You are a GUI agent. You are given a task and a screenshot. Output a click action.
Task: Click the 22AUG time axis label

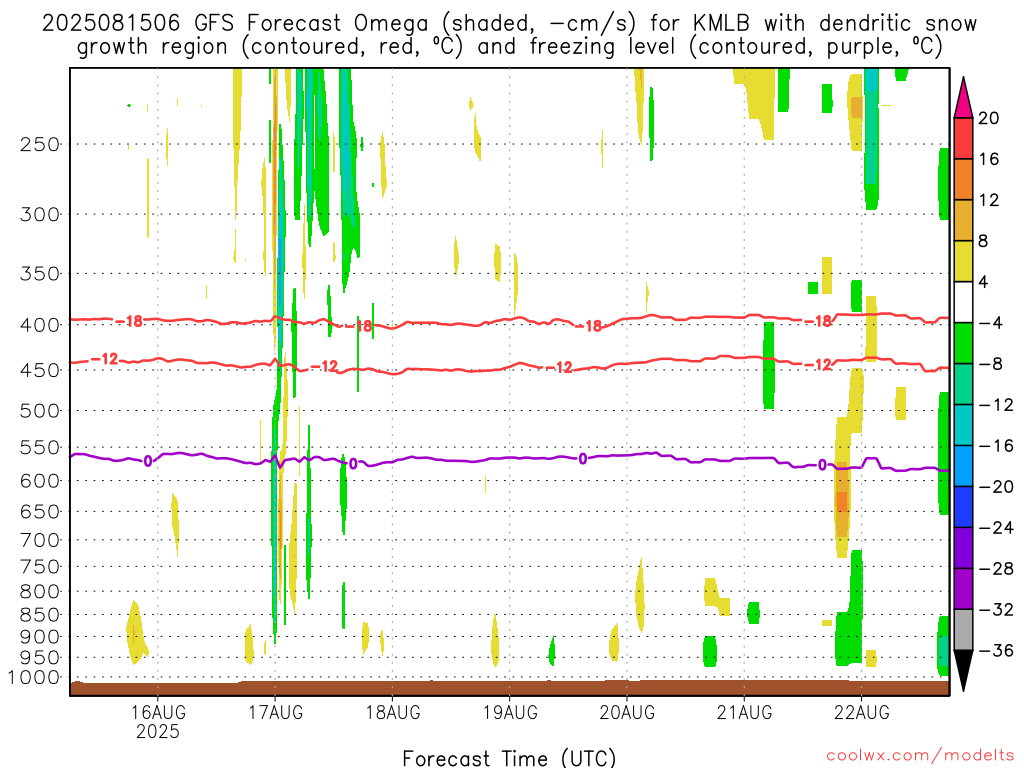click(861, 712)
